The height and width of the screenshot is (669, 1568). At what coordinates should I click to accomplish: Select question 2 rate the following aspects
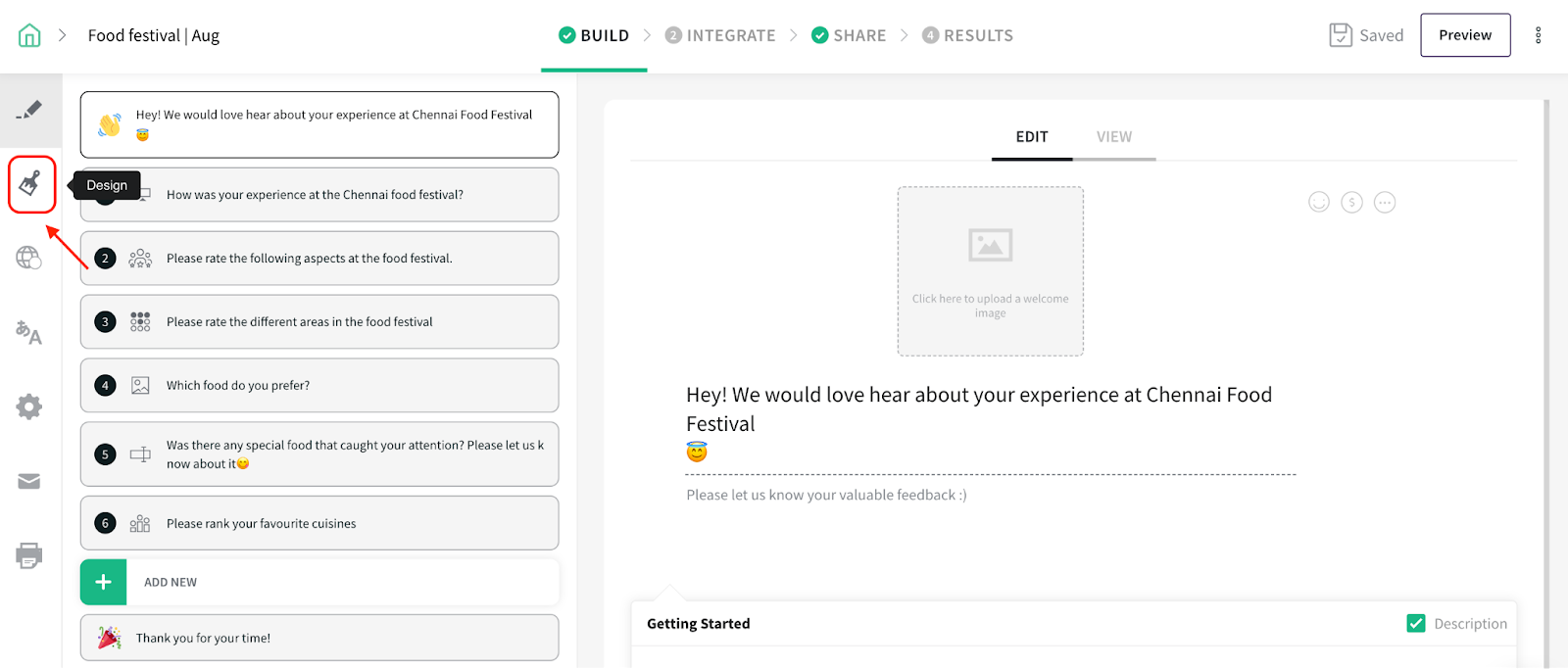pos(319,259)
